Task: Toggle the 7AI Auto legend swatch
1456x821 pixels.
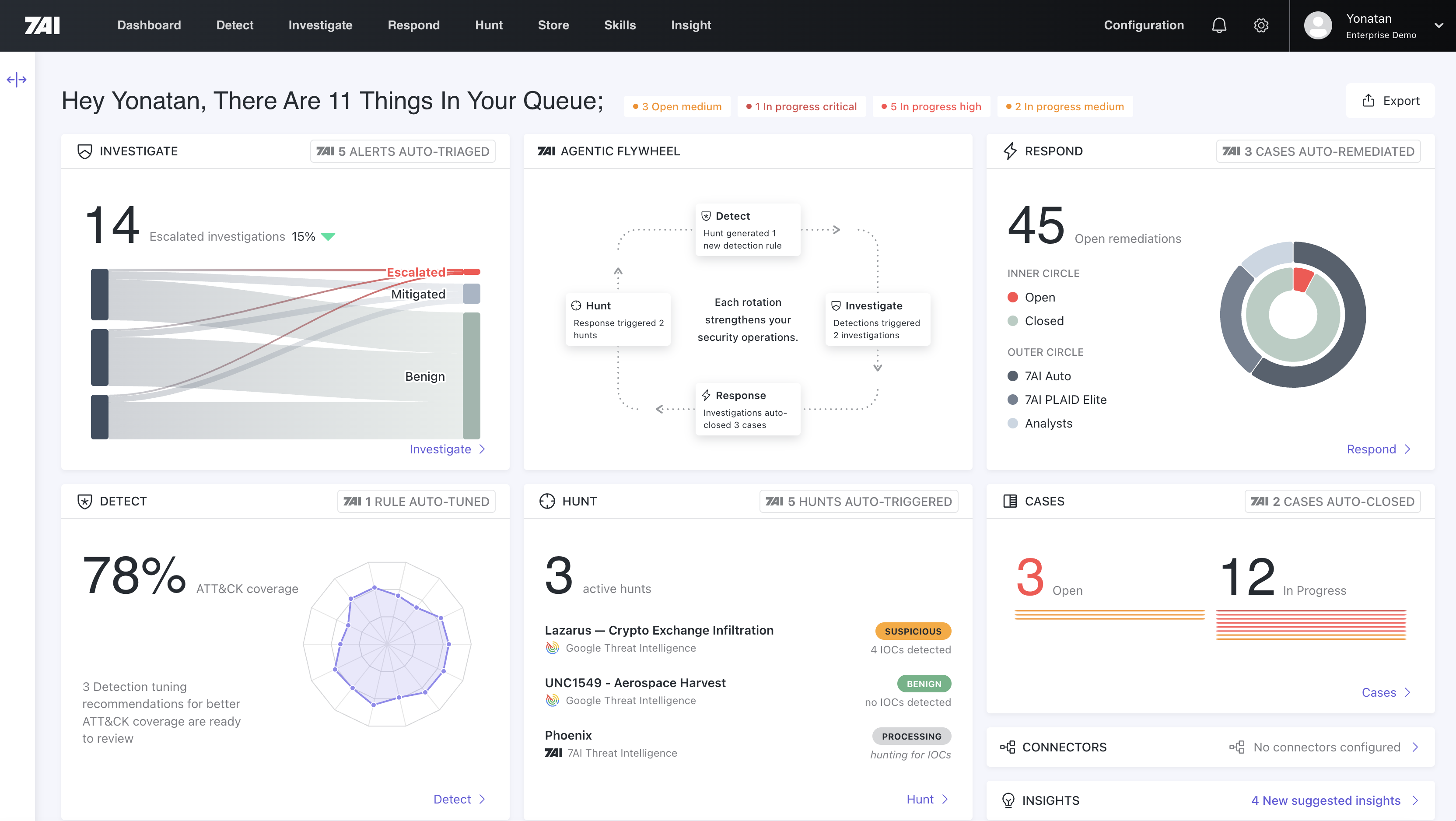Action: 1012,376
